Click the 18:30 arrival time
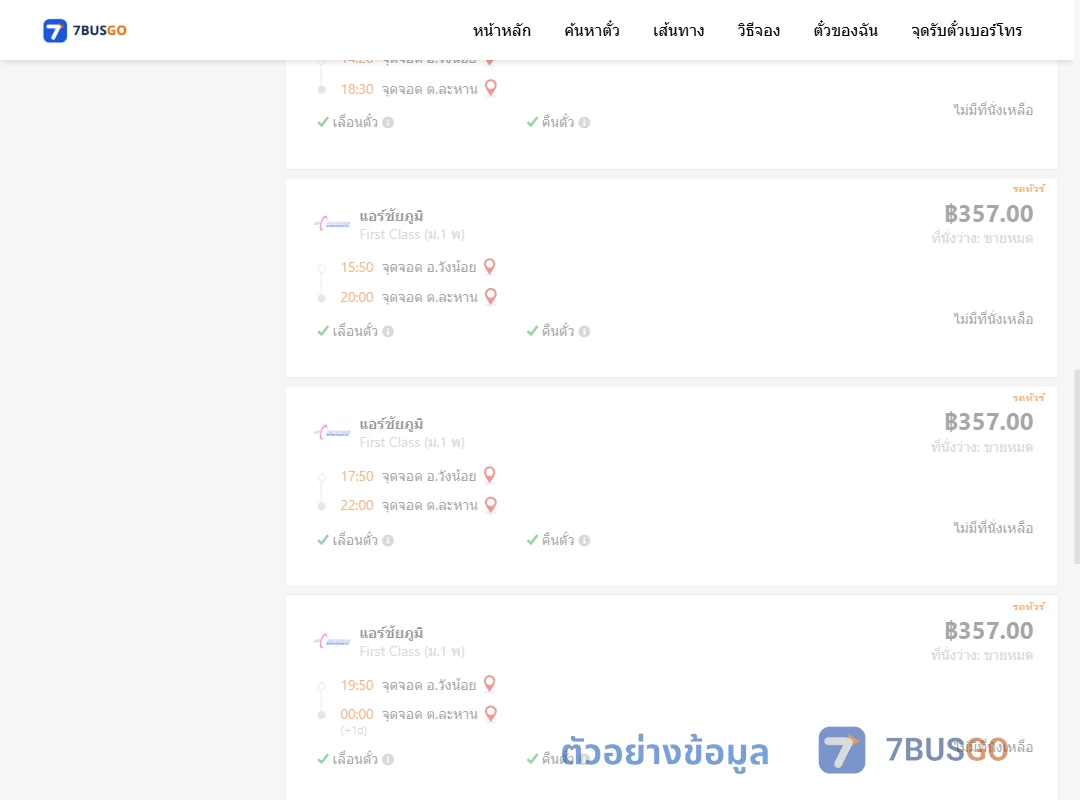 357,89
